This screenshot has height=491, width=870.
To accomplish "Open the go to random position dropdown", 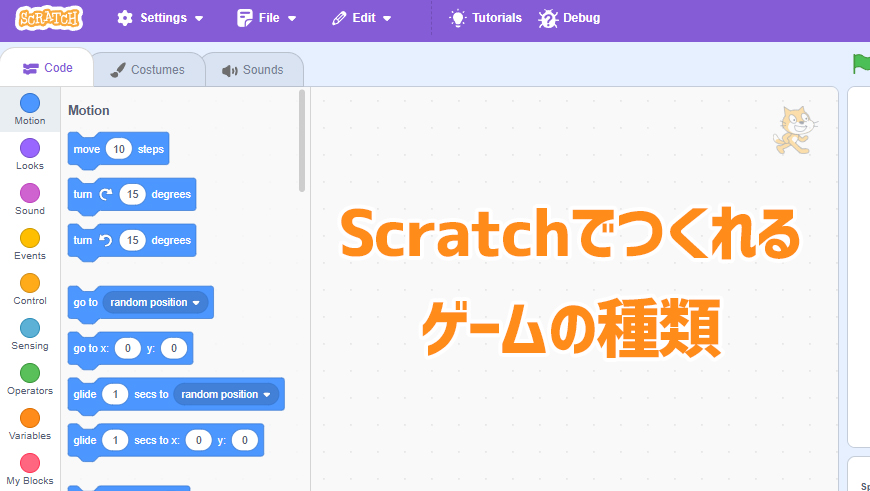I will click(155, 302).
